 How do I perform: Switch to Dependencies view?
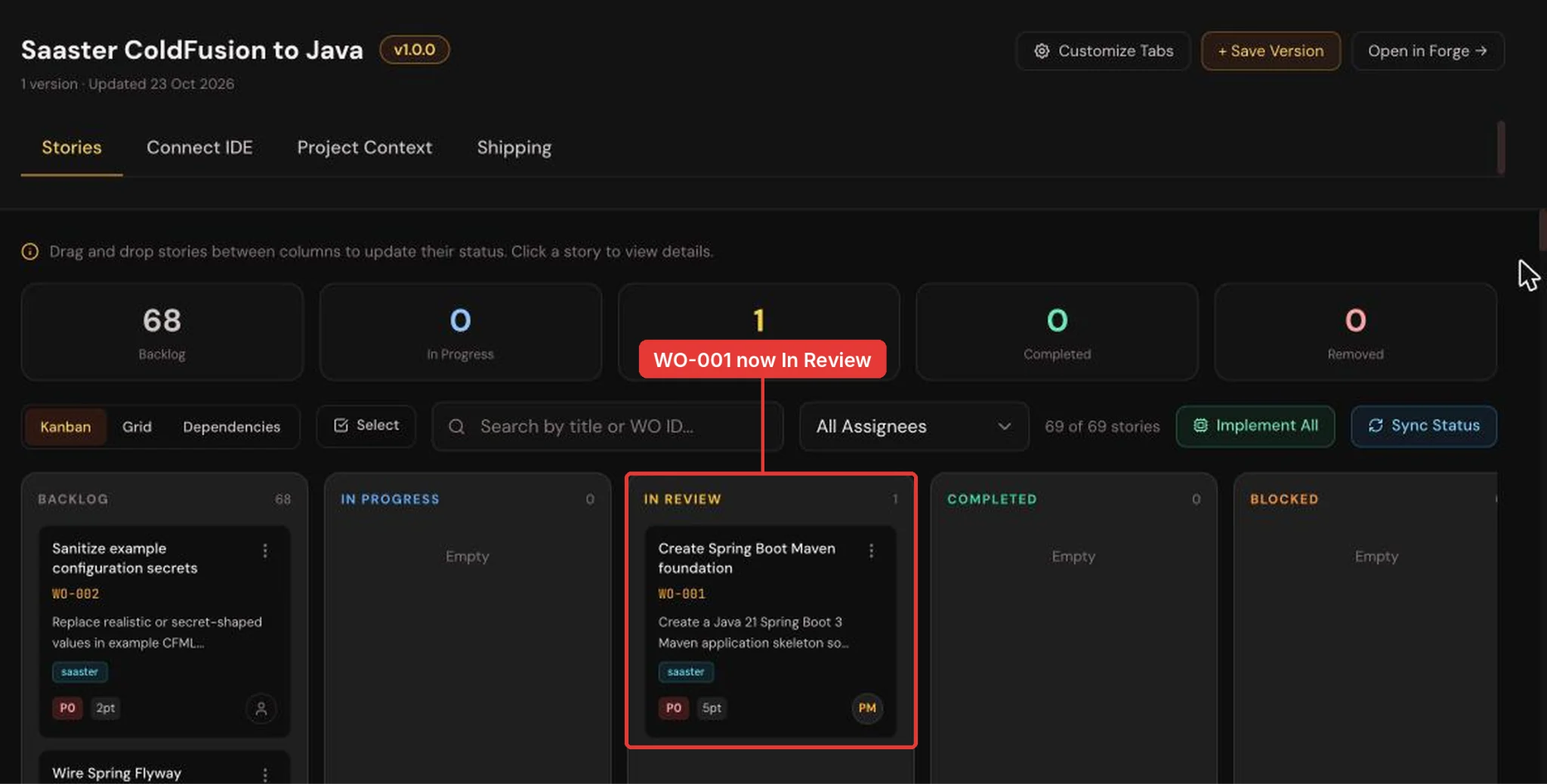pyautogui.click(x=231, y=427)
